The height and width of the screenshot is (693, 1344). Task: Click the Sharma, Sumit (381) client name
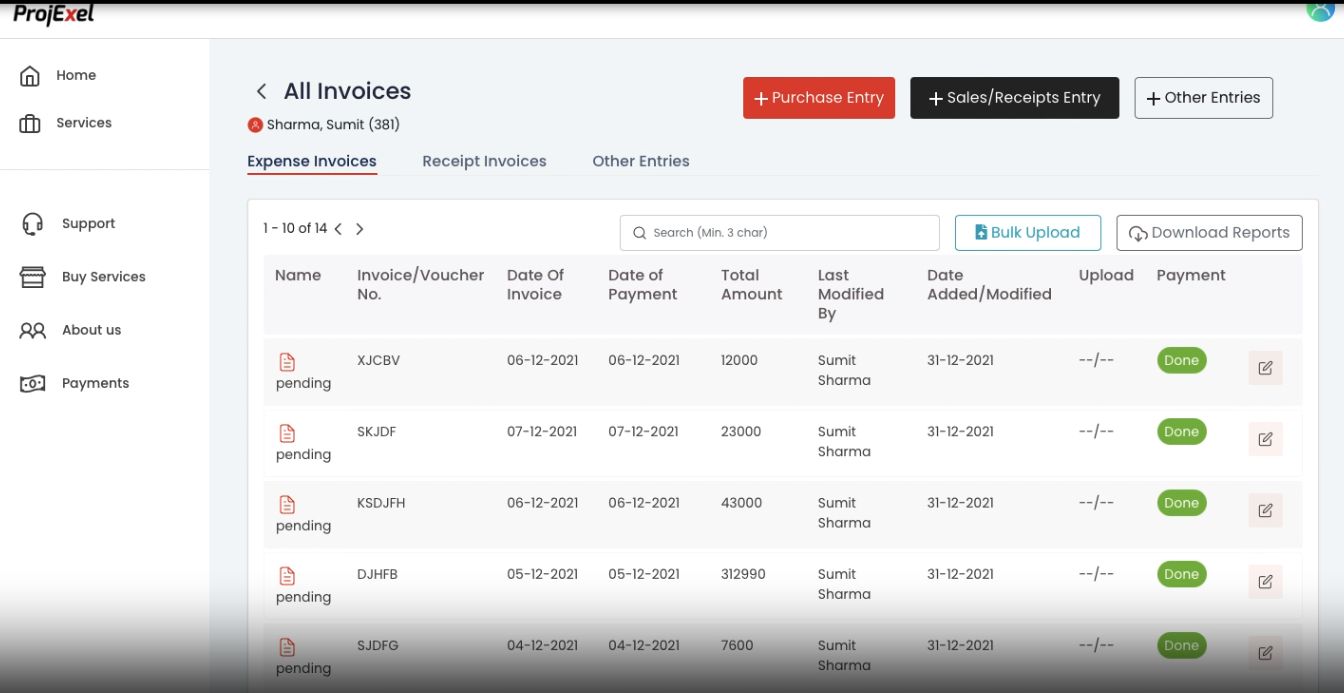point(333,125)
